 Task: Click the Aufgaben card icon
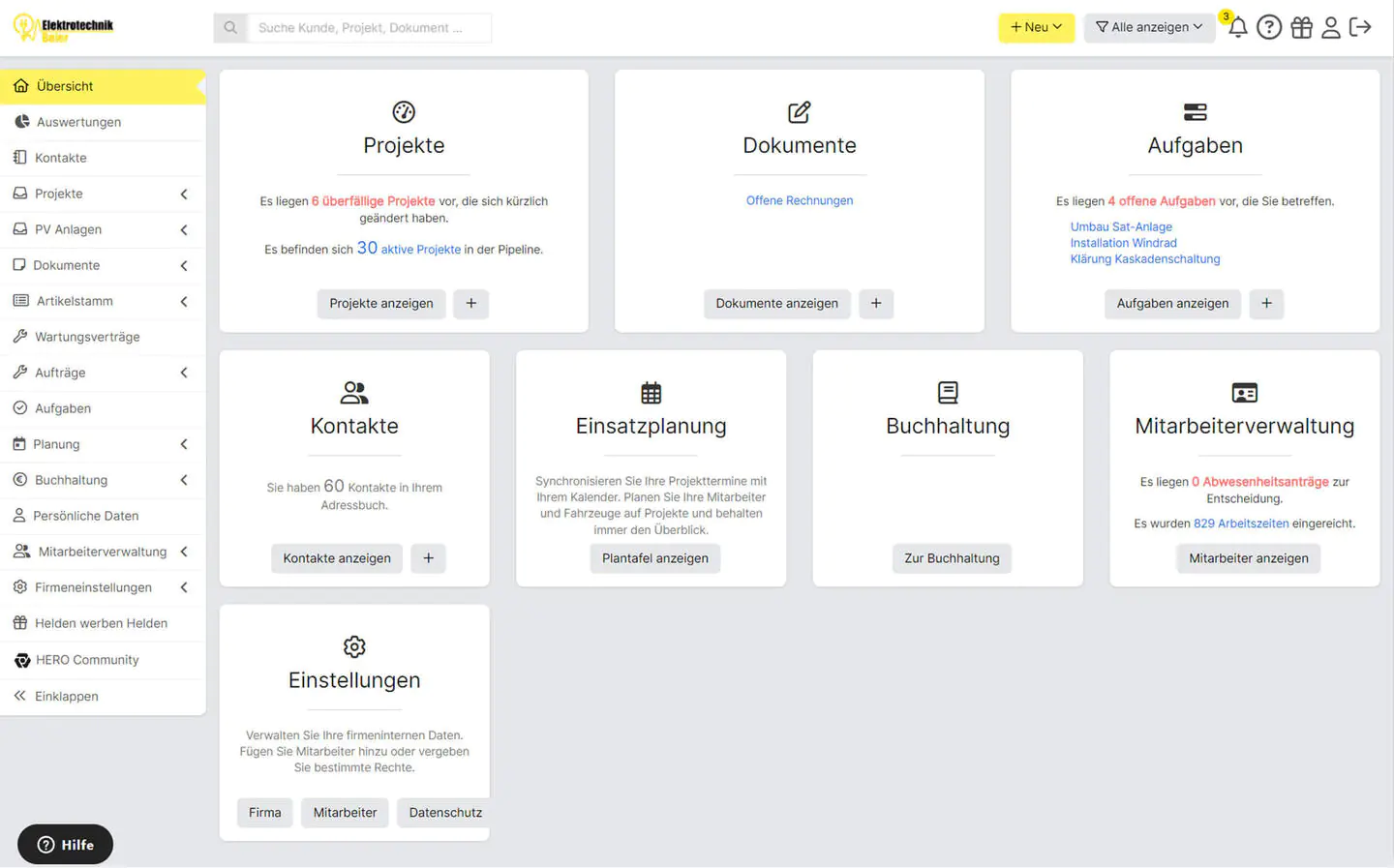coord(1196,112)
